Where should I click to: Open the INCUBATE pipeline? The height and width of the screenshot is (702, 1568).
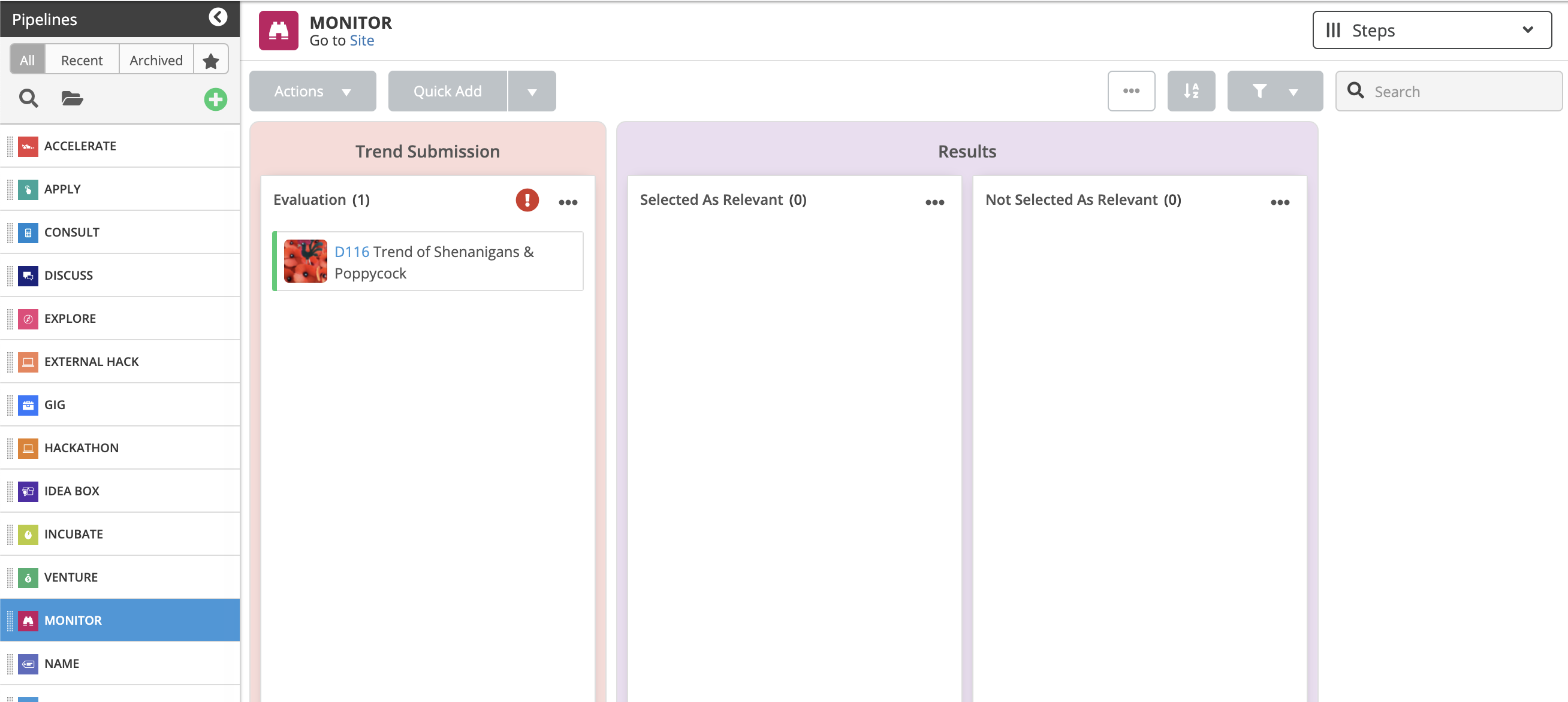[120, 535]
